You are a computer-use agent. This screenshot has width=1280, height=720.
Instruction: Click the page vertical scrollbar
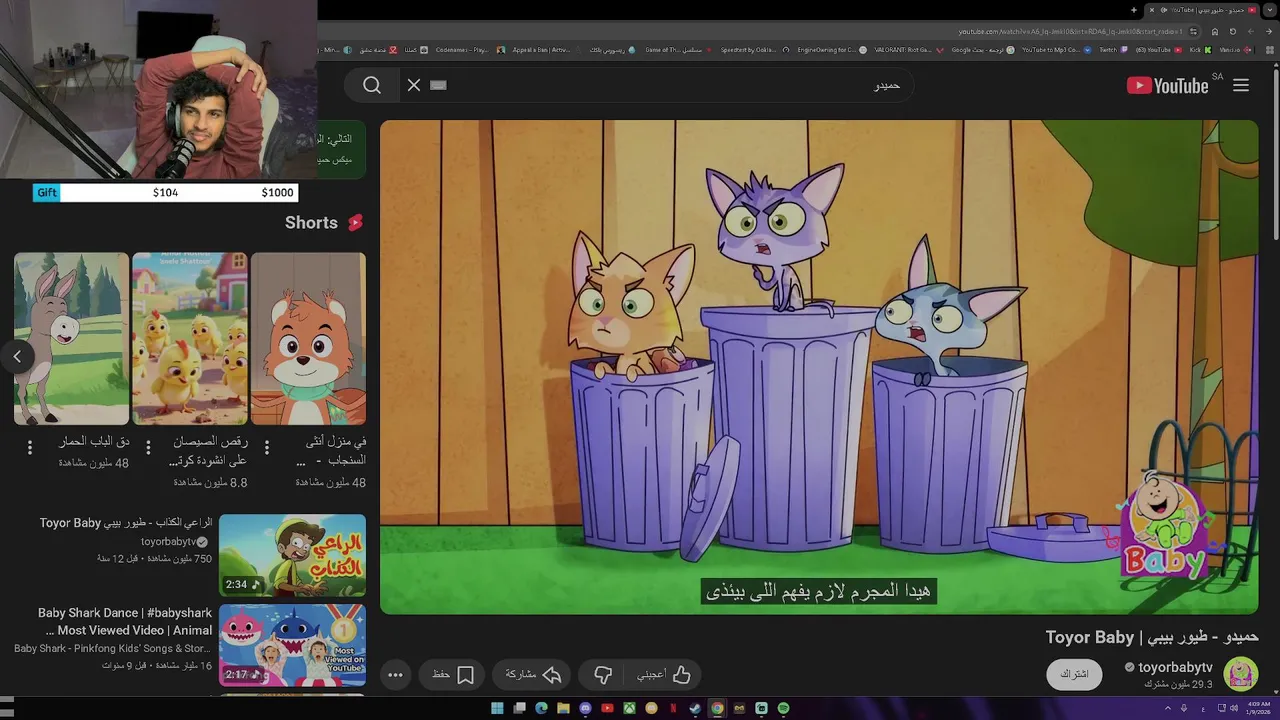point(1275,150)
